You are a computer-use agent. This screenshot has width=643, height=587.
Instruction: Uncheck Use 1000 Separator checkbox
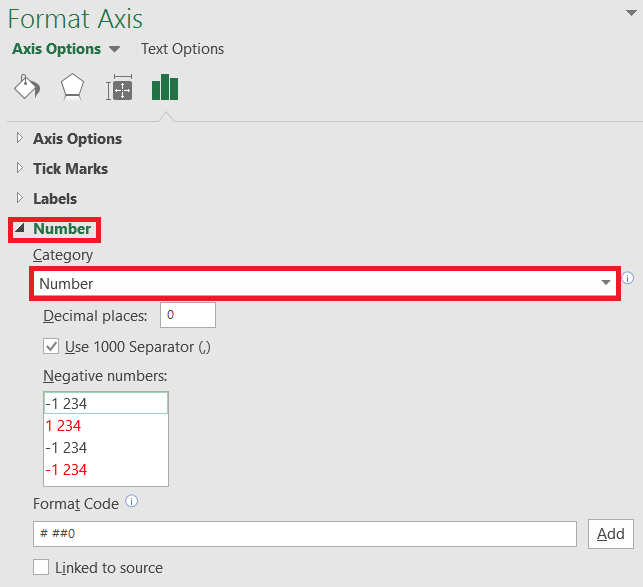[51, 347]
